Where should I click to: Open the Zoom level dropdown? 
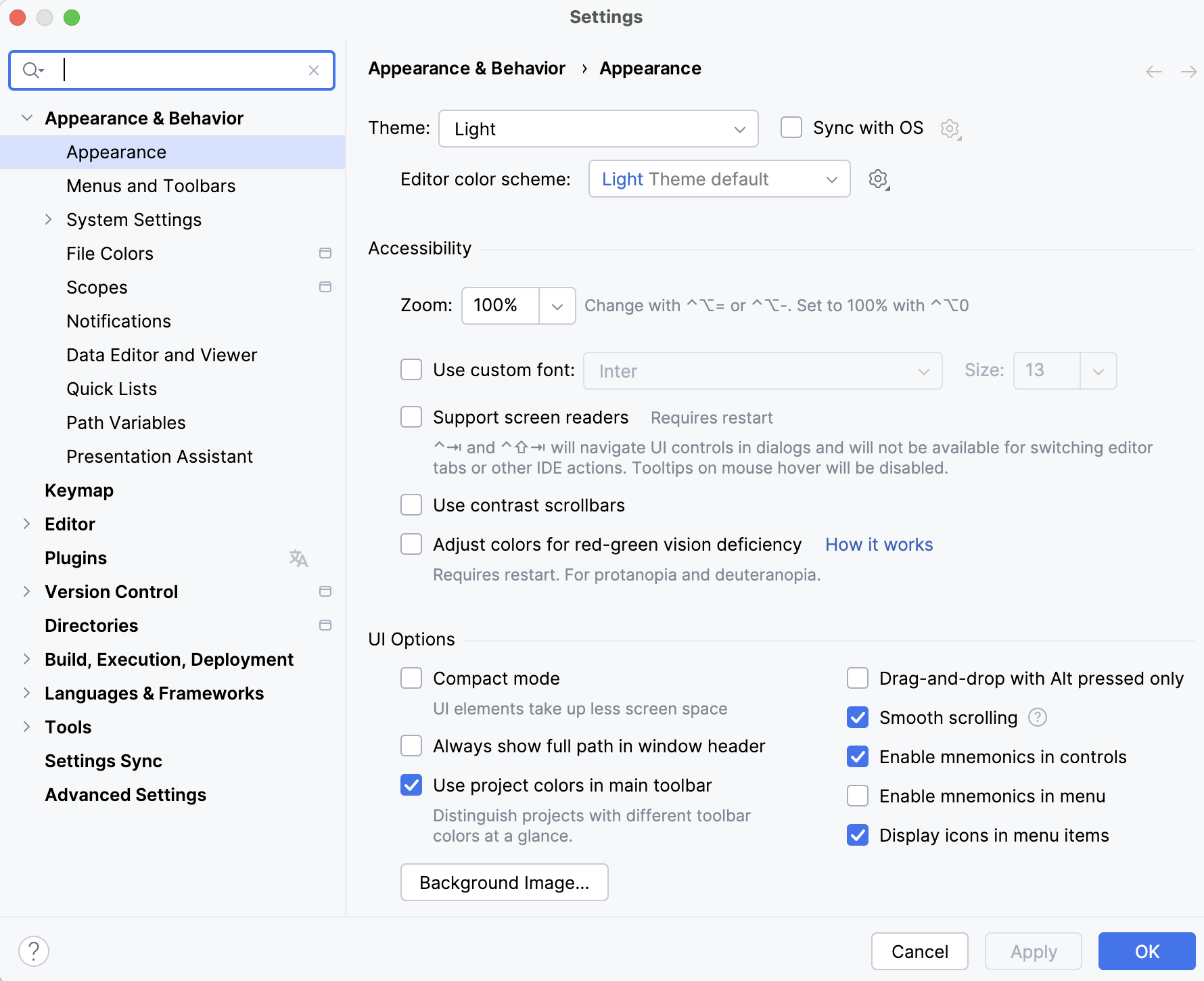point(557,306)
